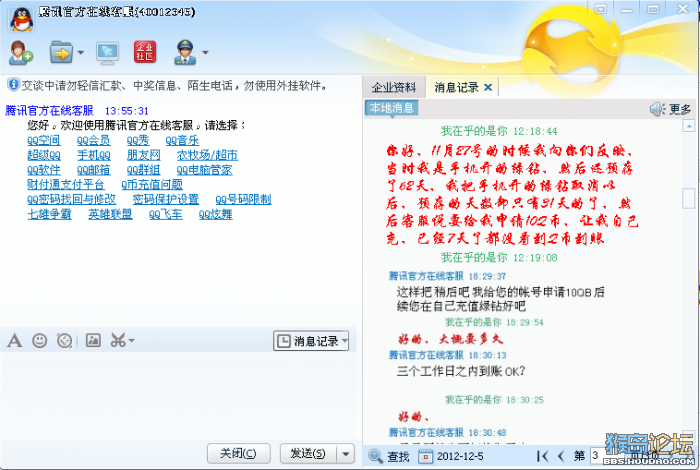Expand the officer icon dropdown arrow
The width and height of the screenshot is (700, 470).
coord(205,53)
